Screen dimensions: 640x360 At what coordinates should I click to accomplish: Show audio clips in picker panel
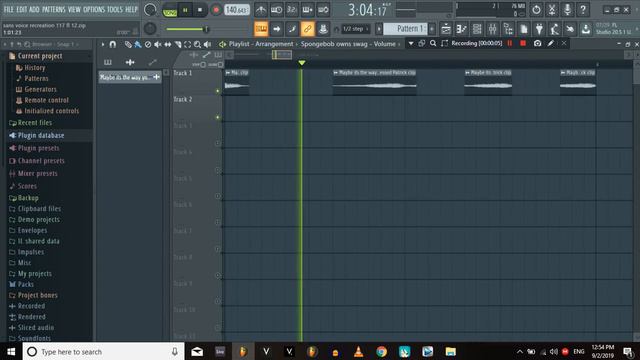130,62
